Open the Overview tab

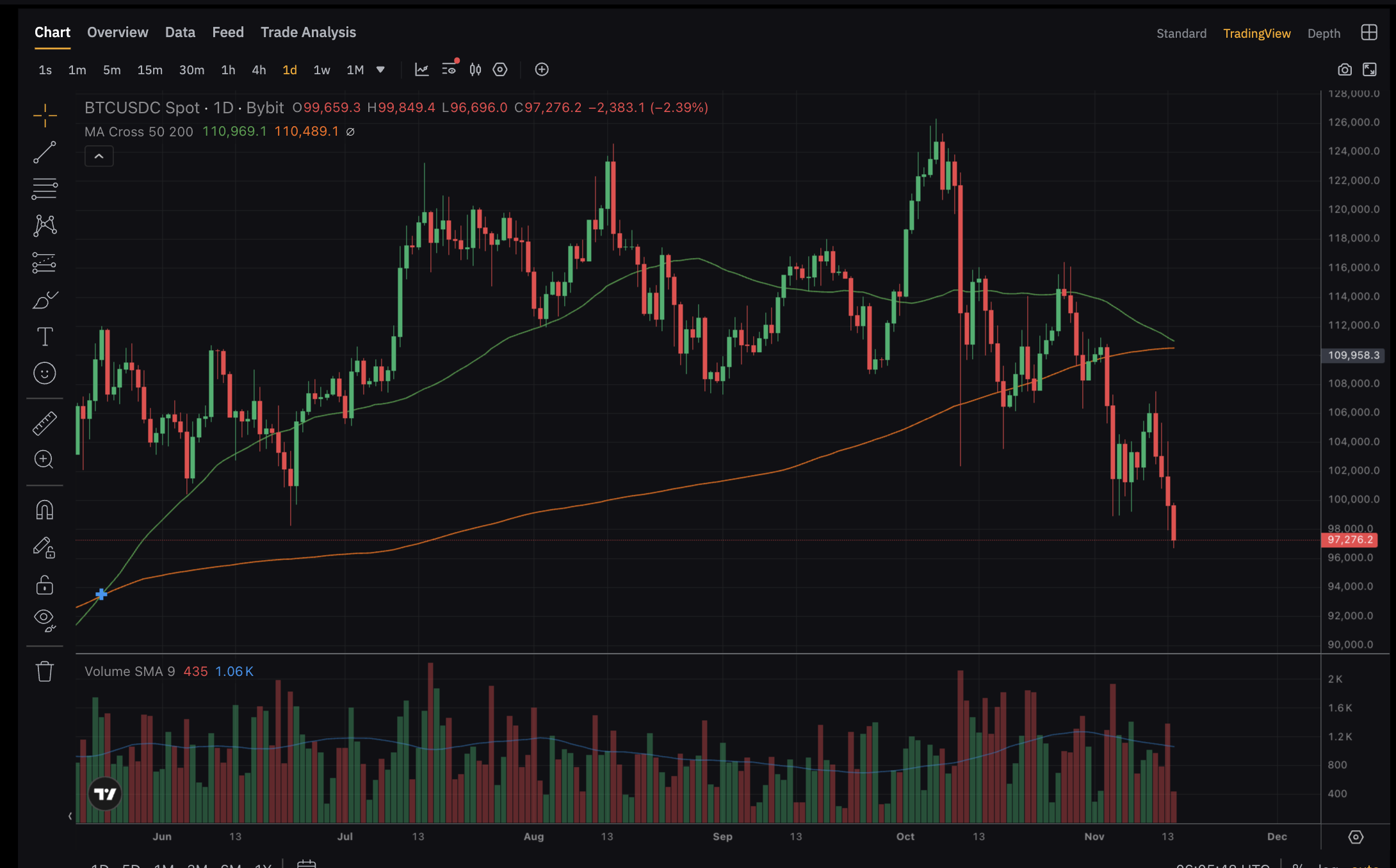pos(118,33)
